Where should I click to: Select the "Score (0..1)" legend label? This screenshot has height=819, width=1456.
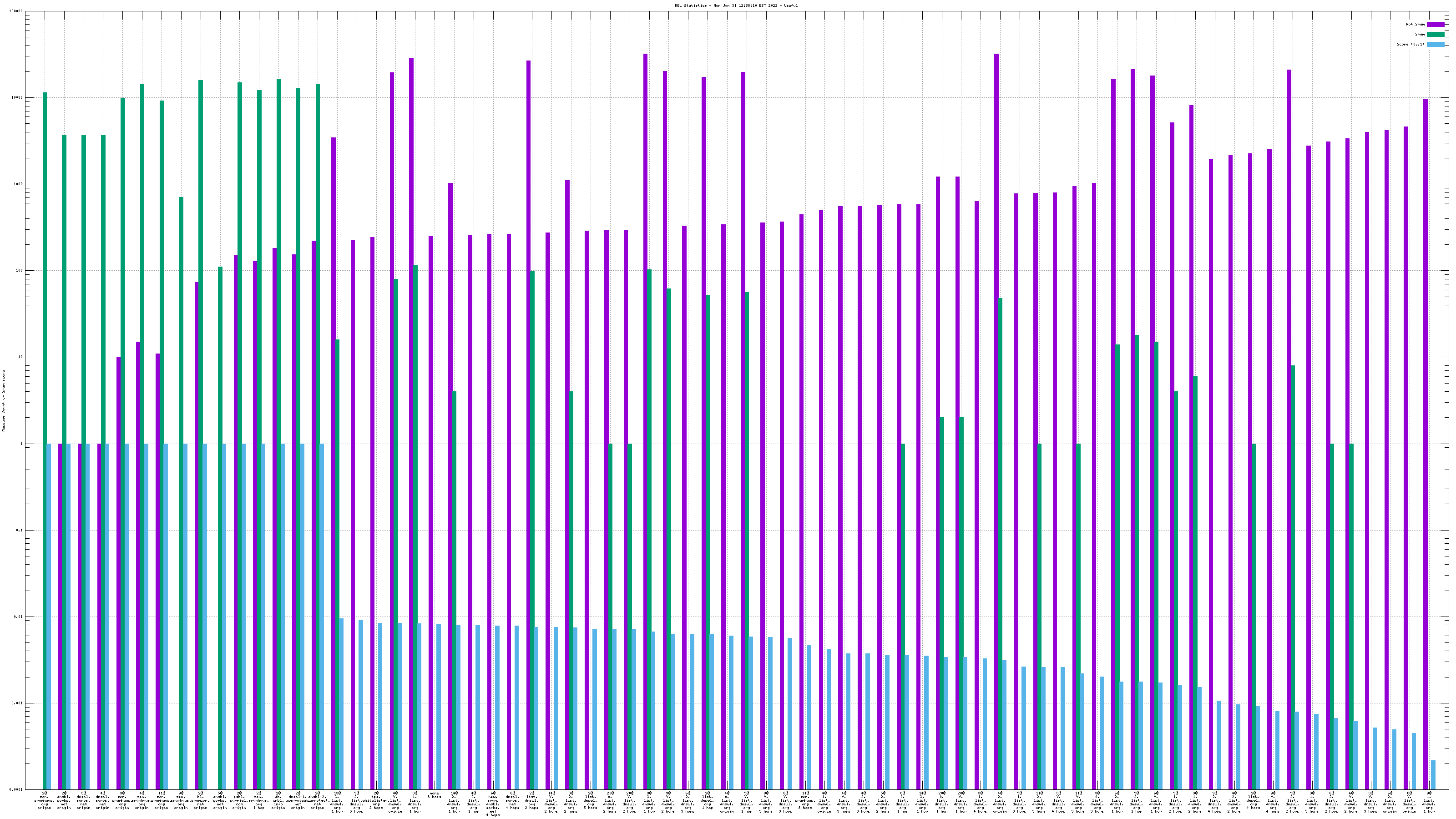(1410, 44)
